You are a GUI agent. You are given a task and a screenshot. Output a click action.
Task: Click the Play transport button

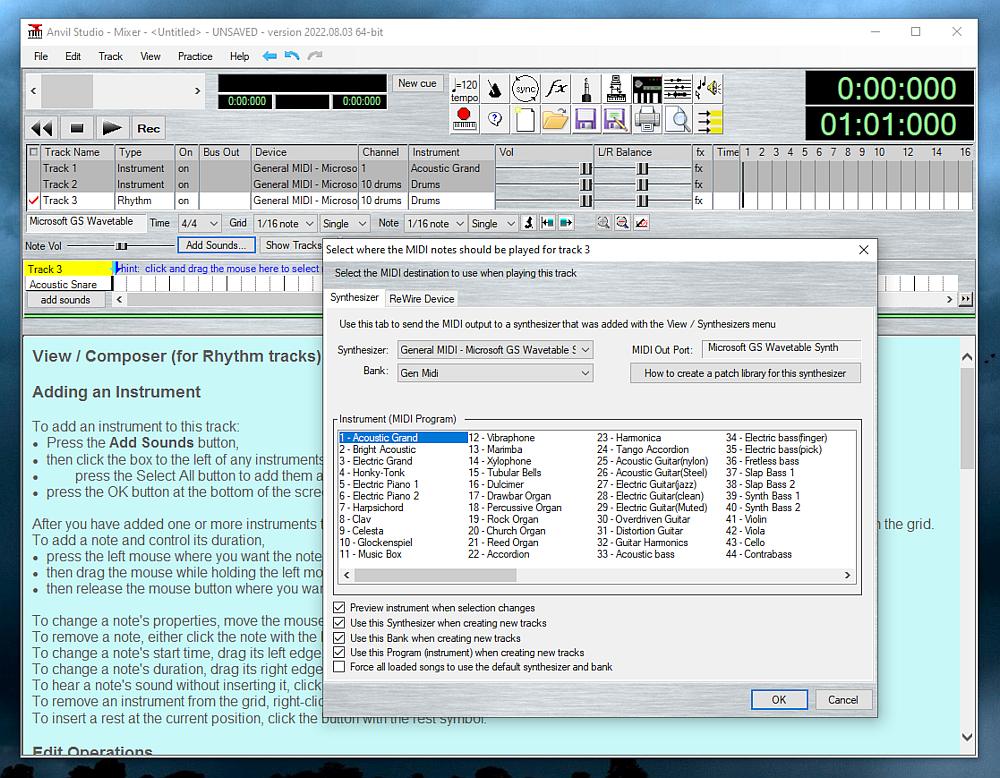tap(112, 128)
